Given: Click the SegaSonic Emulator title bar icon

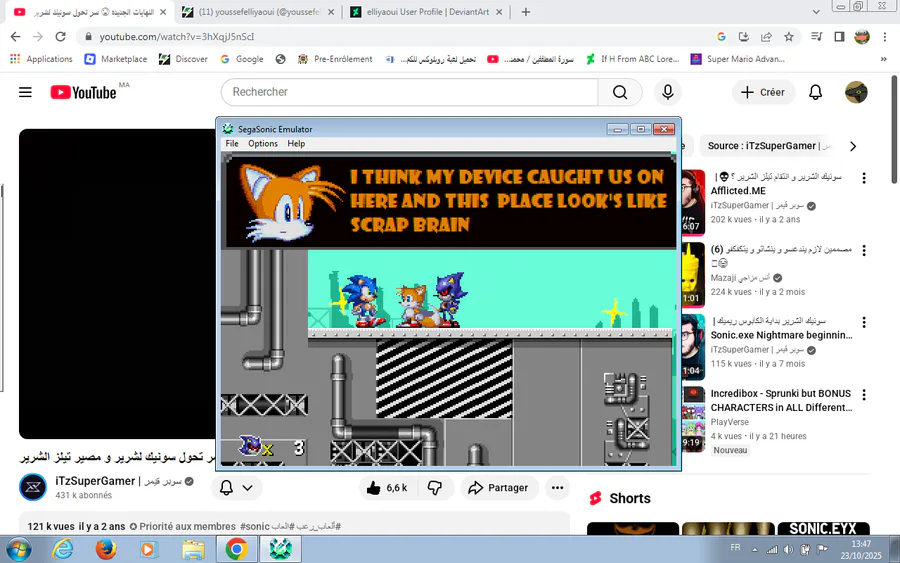Looking at the screenshot, I should [x=228, y=129].
